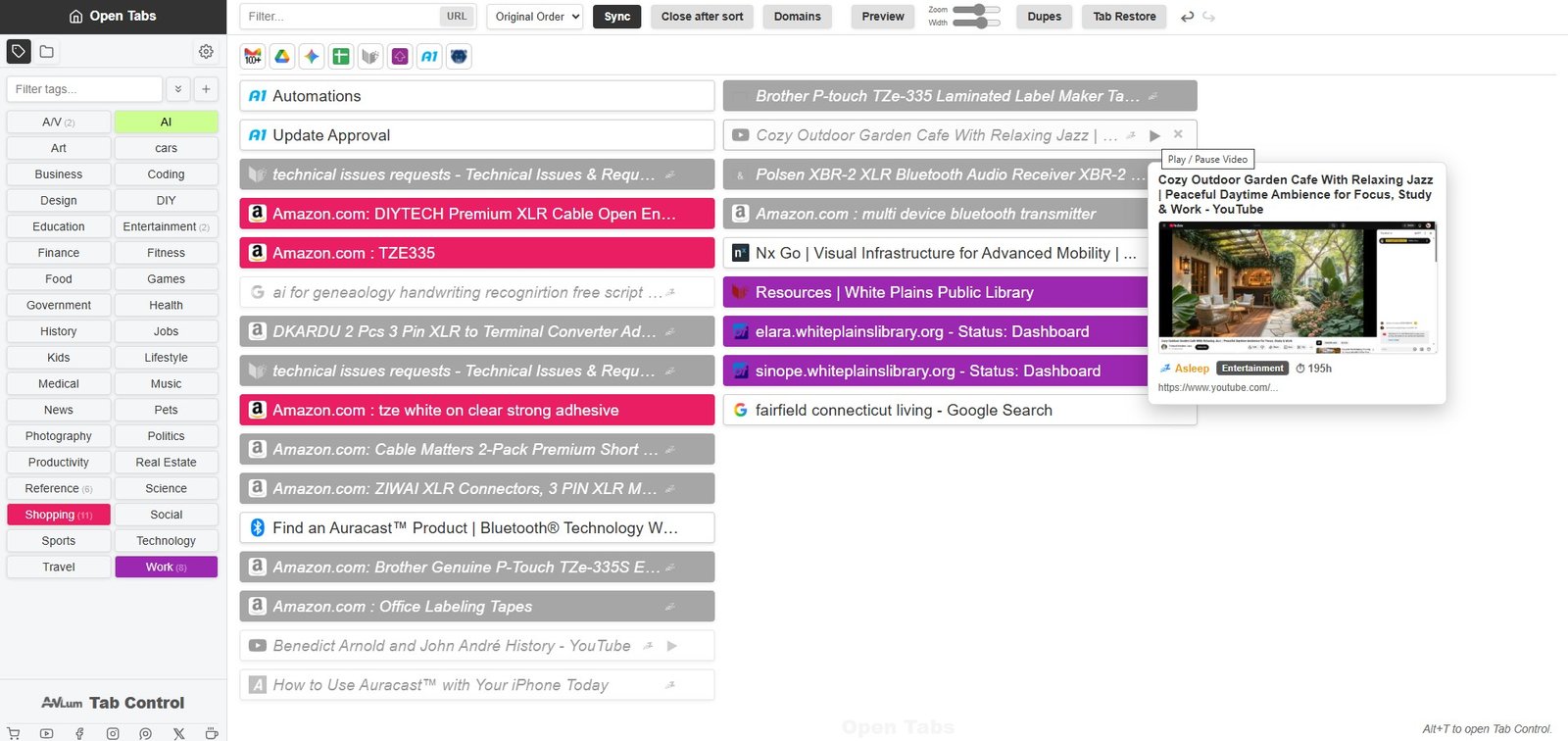Switch to folder view icon

click(x=47, y=51)
